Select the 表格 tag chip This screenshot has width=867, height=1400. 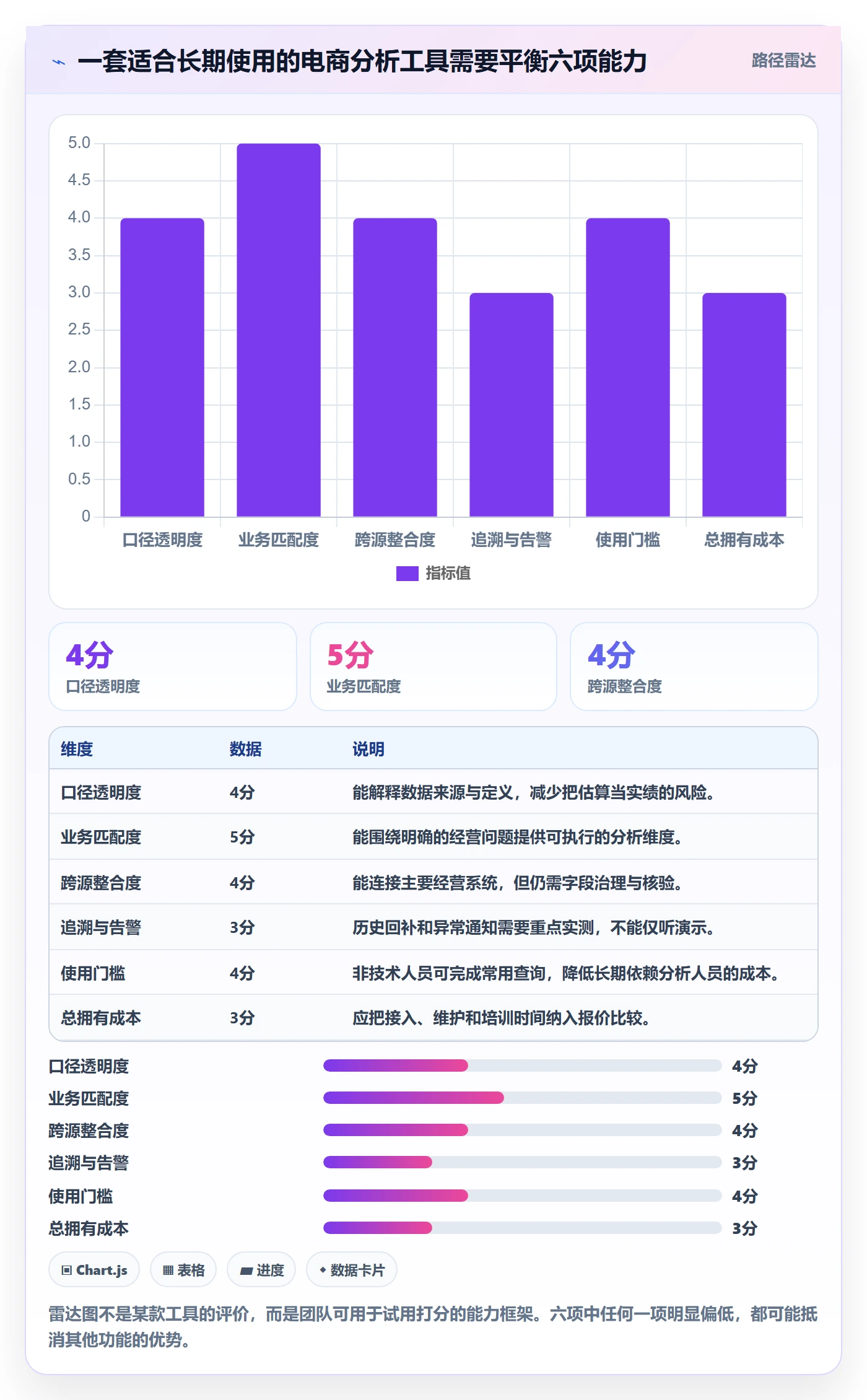tap(183, 1270)
